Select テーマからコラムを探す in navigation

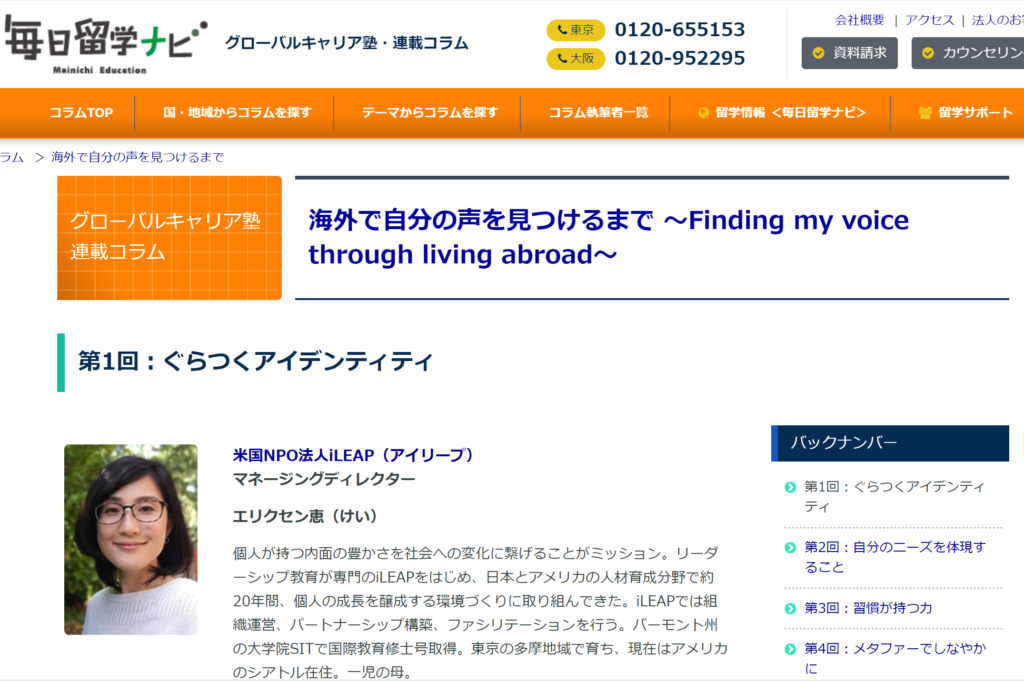(429, 113)
